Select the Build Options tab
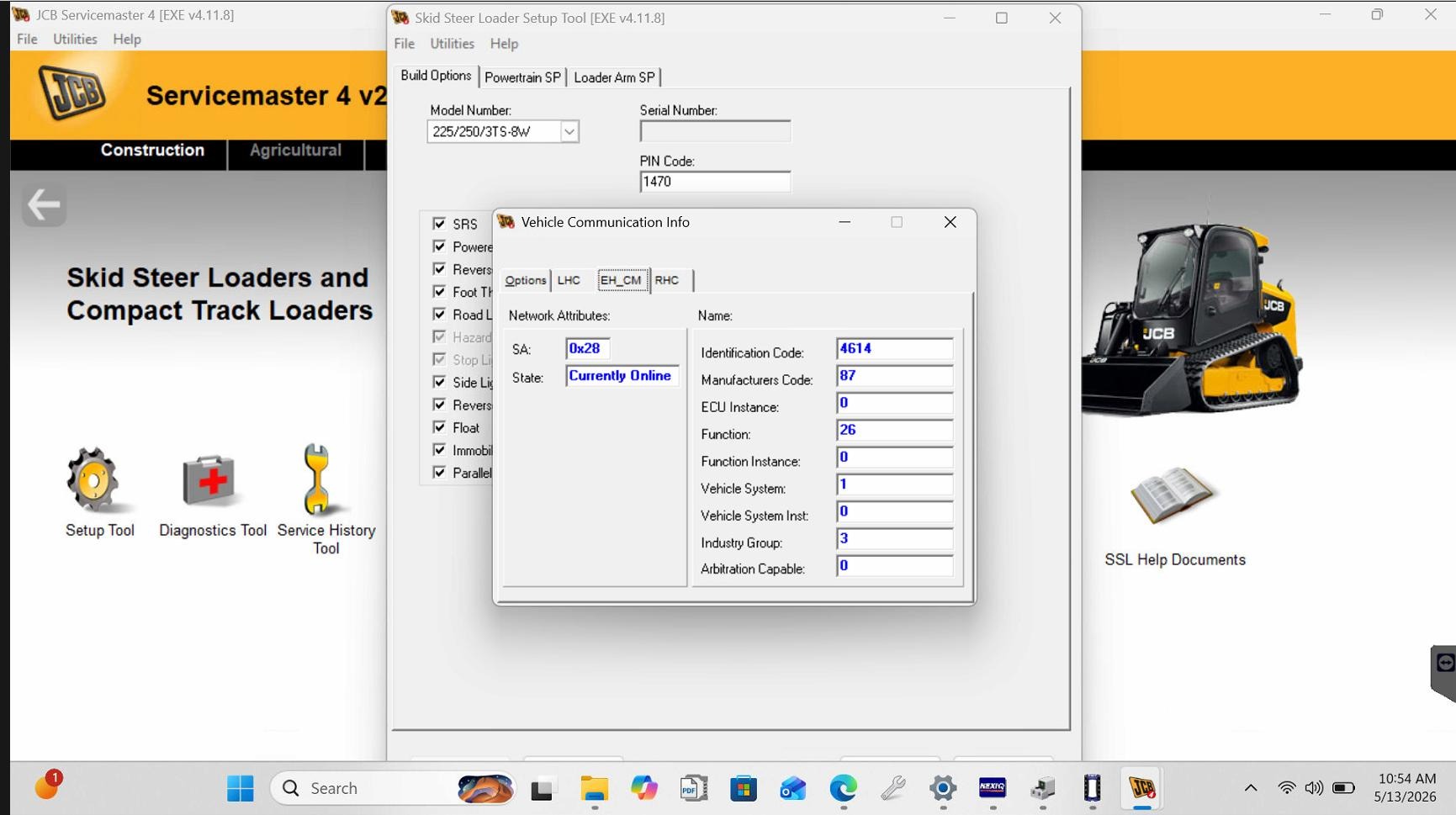The width and height of the screenshot is (1456, 815). pos(436,76)
